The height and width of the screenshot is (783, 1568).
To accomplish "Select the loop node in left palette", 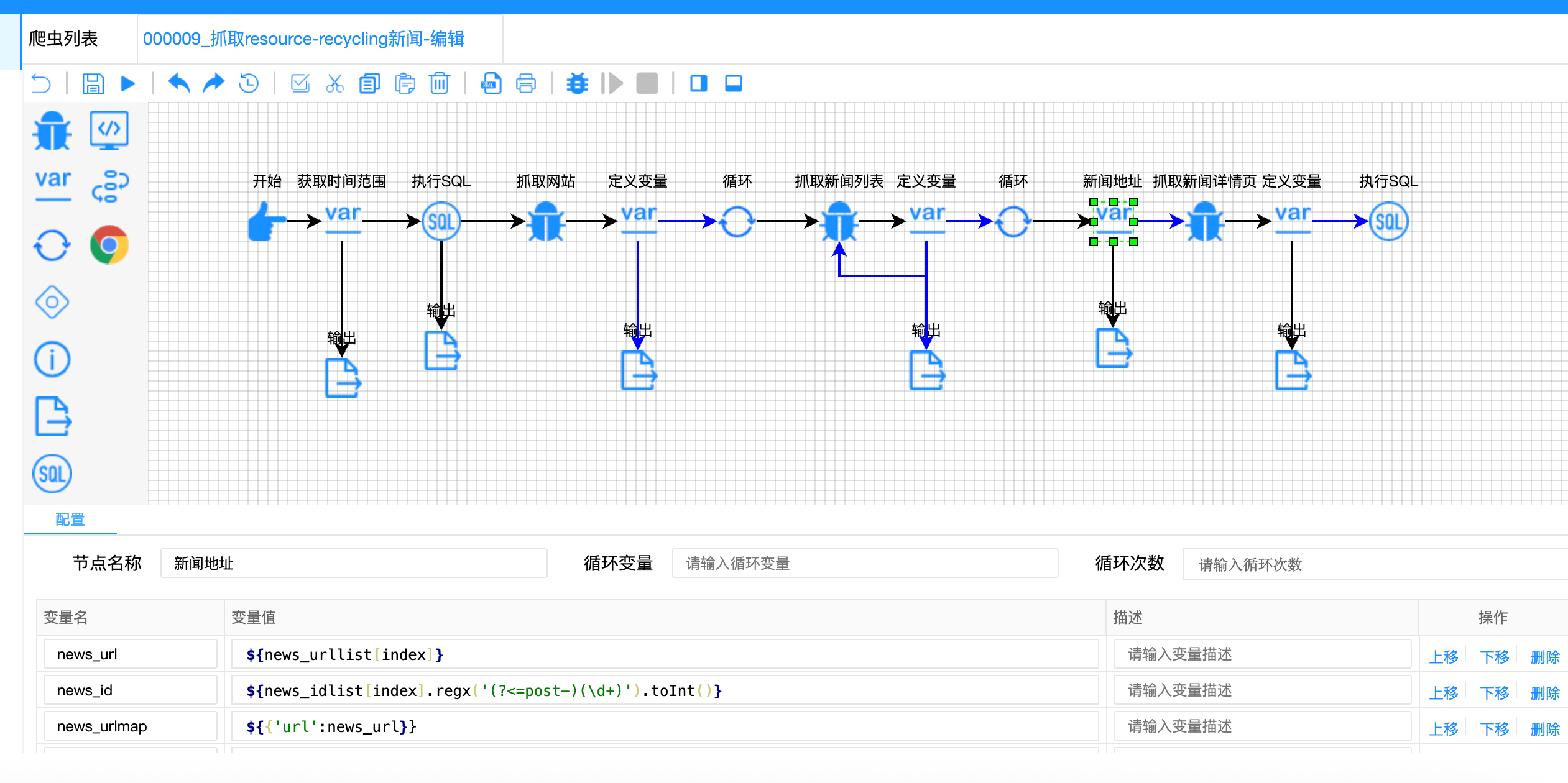I will (52, 245).
